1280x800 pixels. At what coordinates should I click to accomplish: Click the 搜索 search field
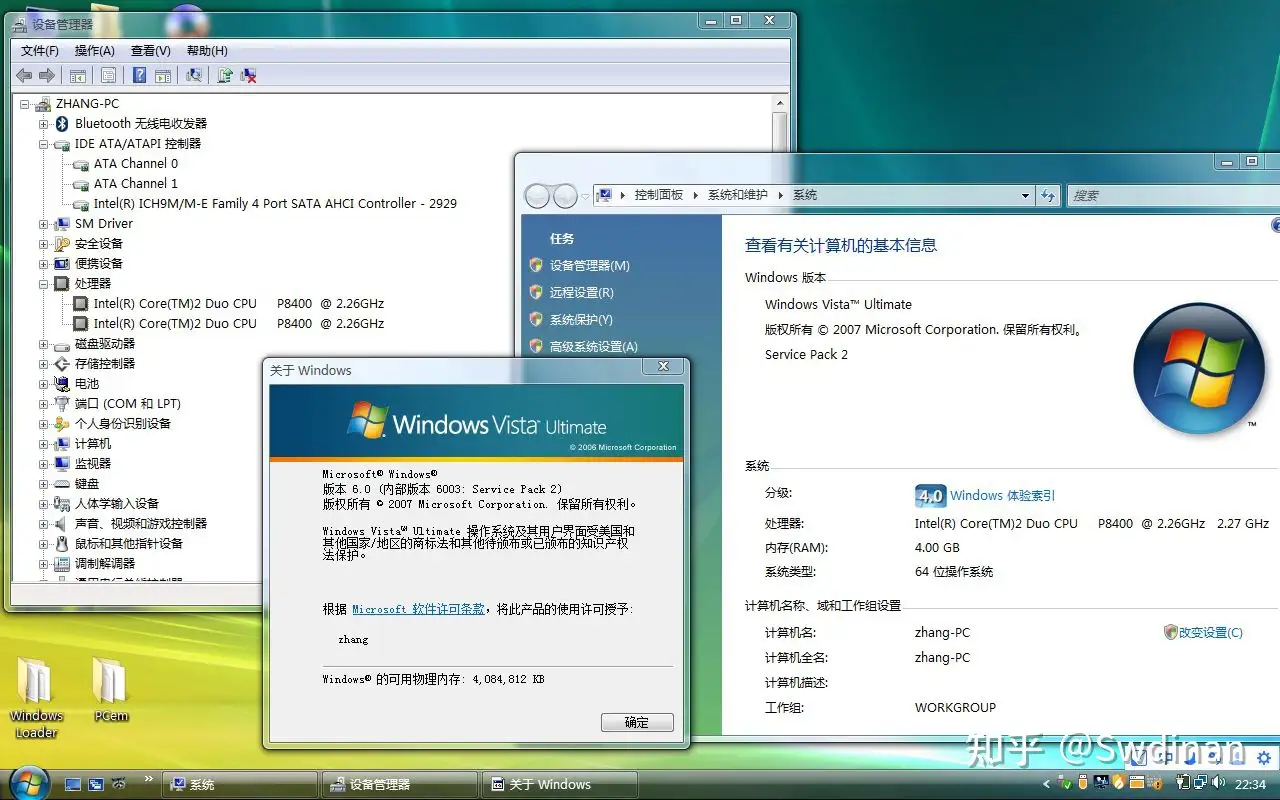click(x=1173, y=195)
